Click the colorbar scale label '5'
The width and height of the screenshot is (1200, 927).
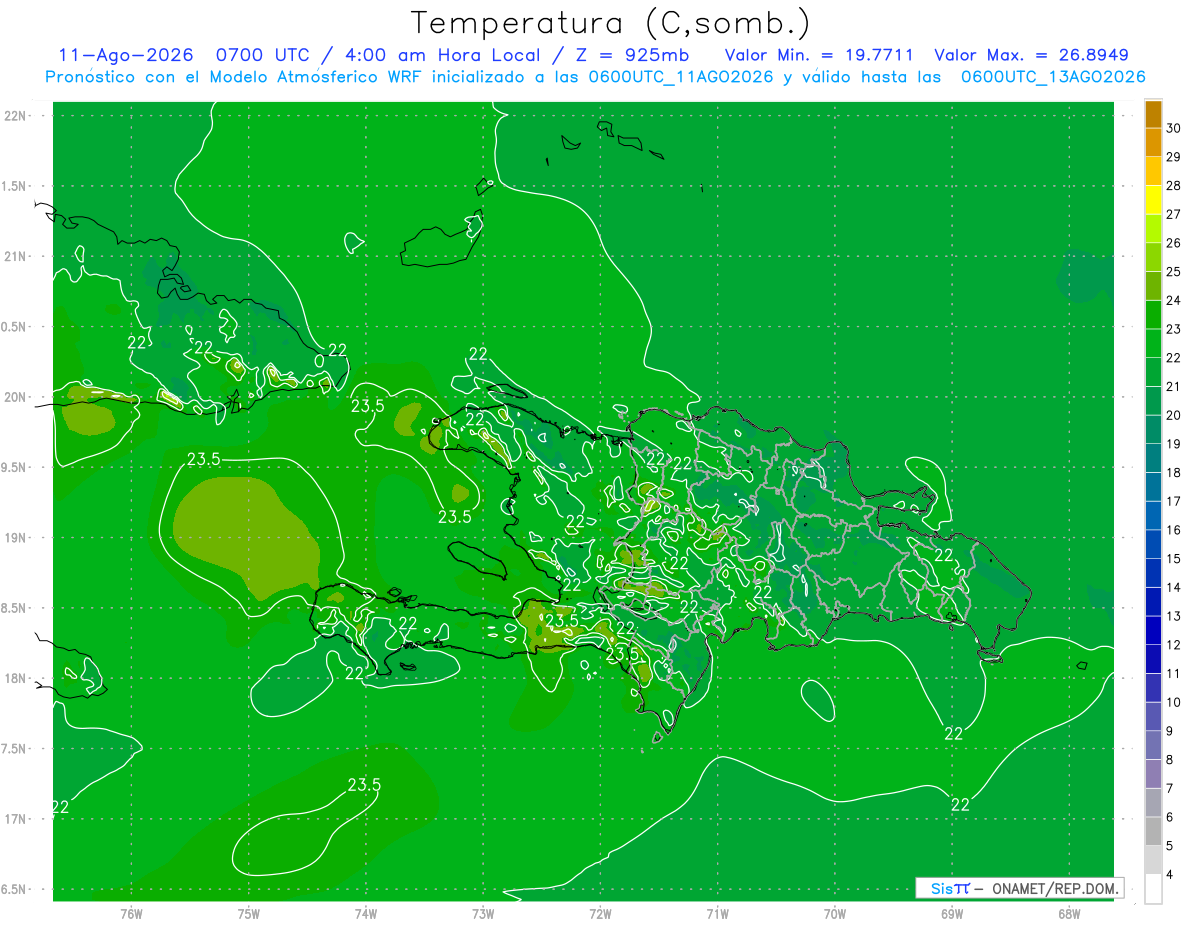[x=1171, y=845]
